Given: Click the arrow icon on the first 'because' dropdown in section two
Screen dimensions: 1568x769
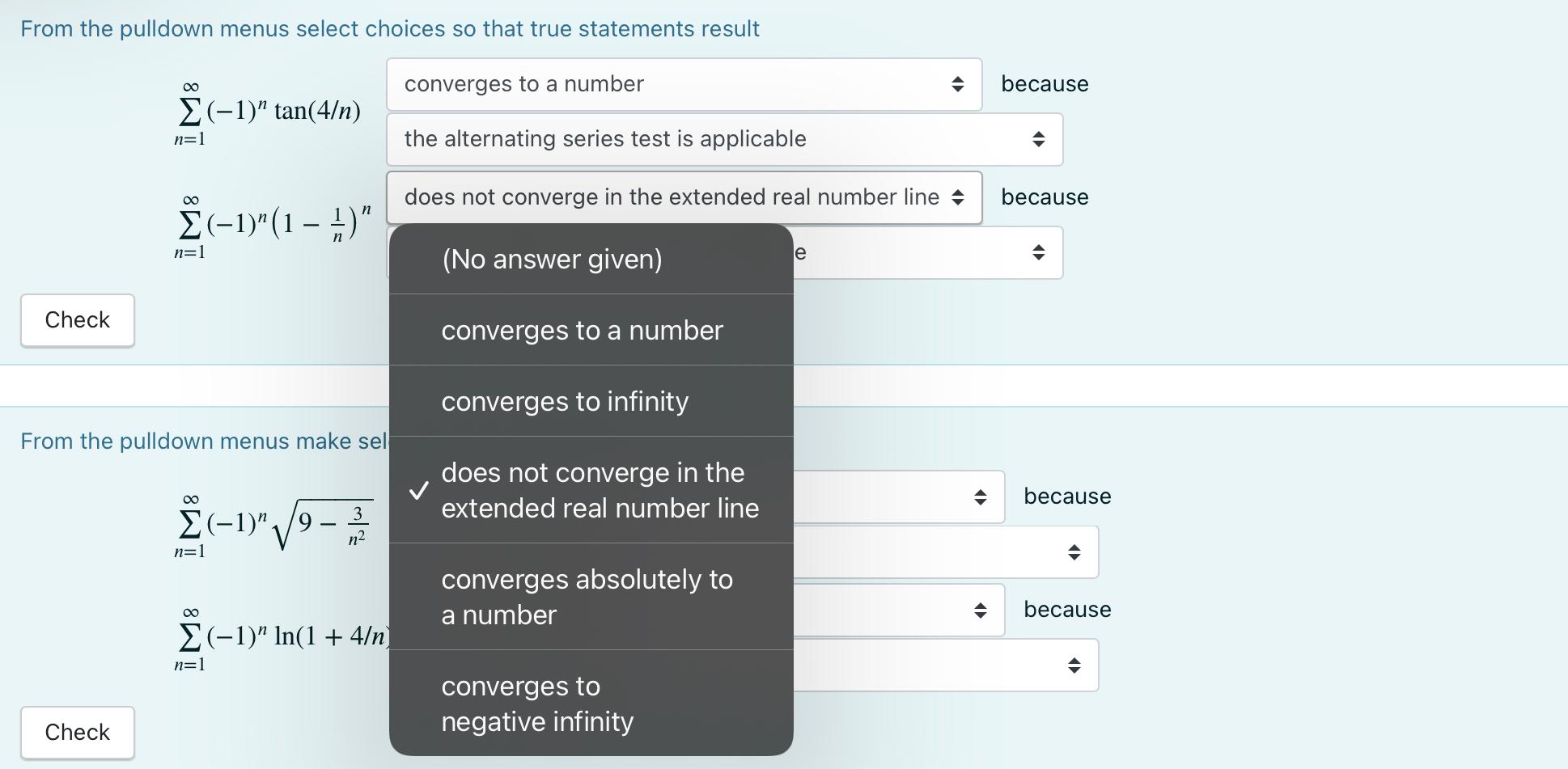Looking at the screenshot, I should pyautogui.click(x=981, y=496).
